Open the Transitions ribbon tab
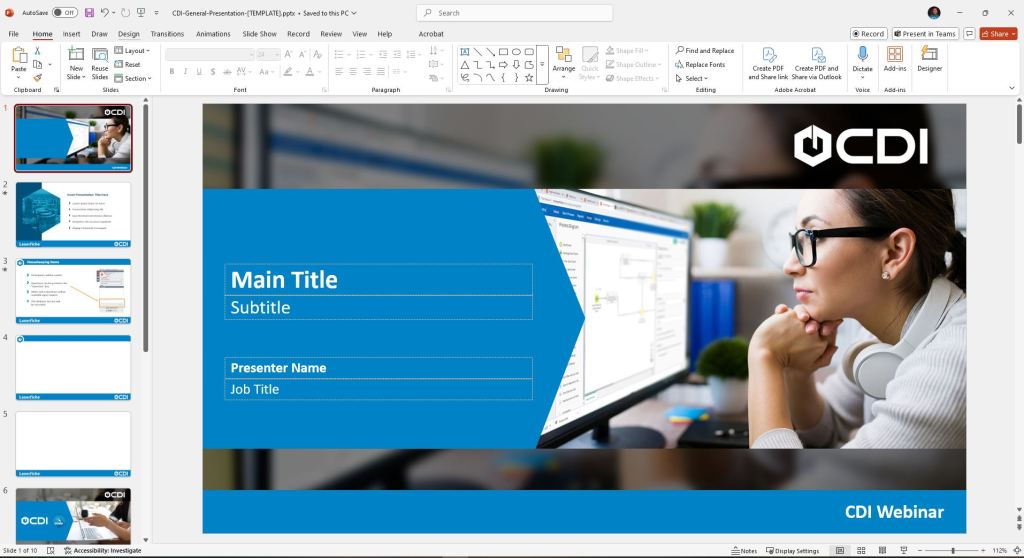The height and width of the screenshot is (558, 1024). pos(167,33)
